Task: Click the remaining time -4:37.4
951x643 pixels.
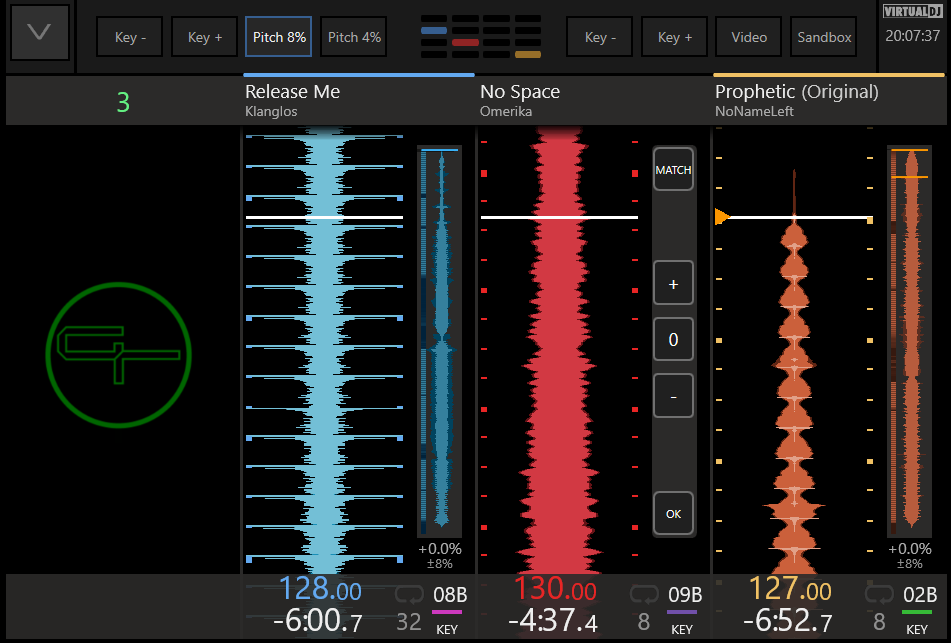Action: (x=553, y=621)
